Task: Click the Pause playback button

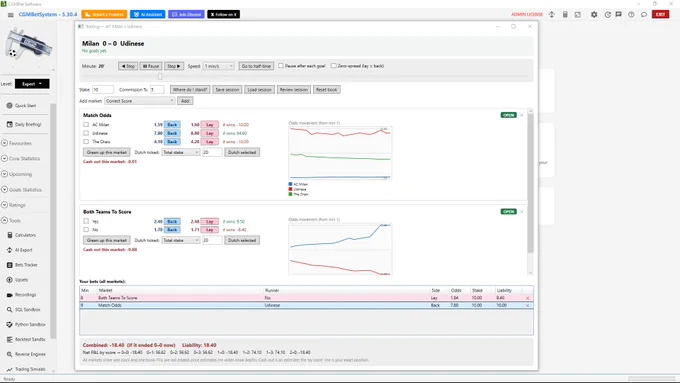Action: pyautogui.click(x=151, y=66)
